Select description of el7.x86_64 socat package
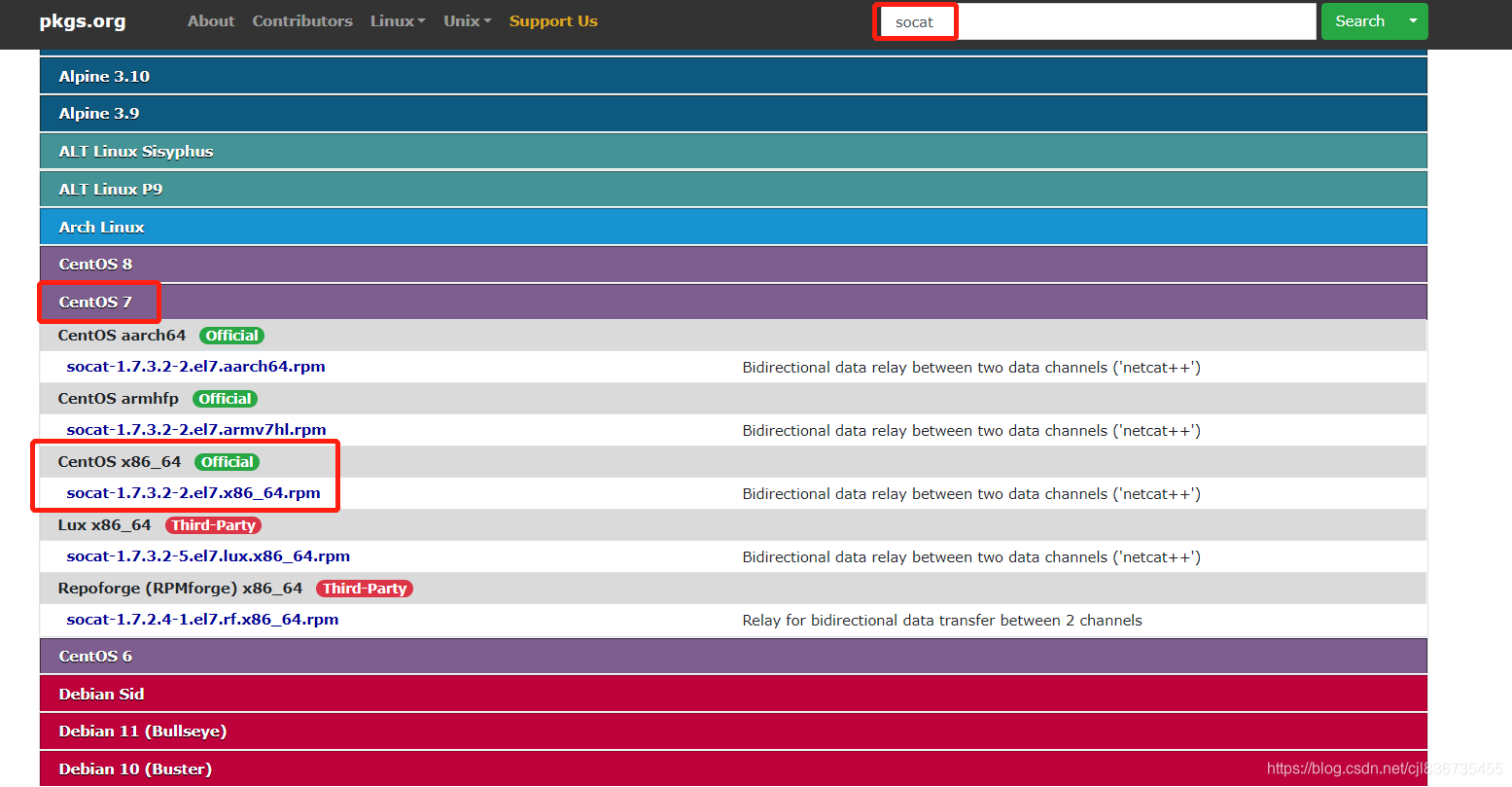 971,494
